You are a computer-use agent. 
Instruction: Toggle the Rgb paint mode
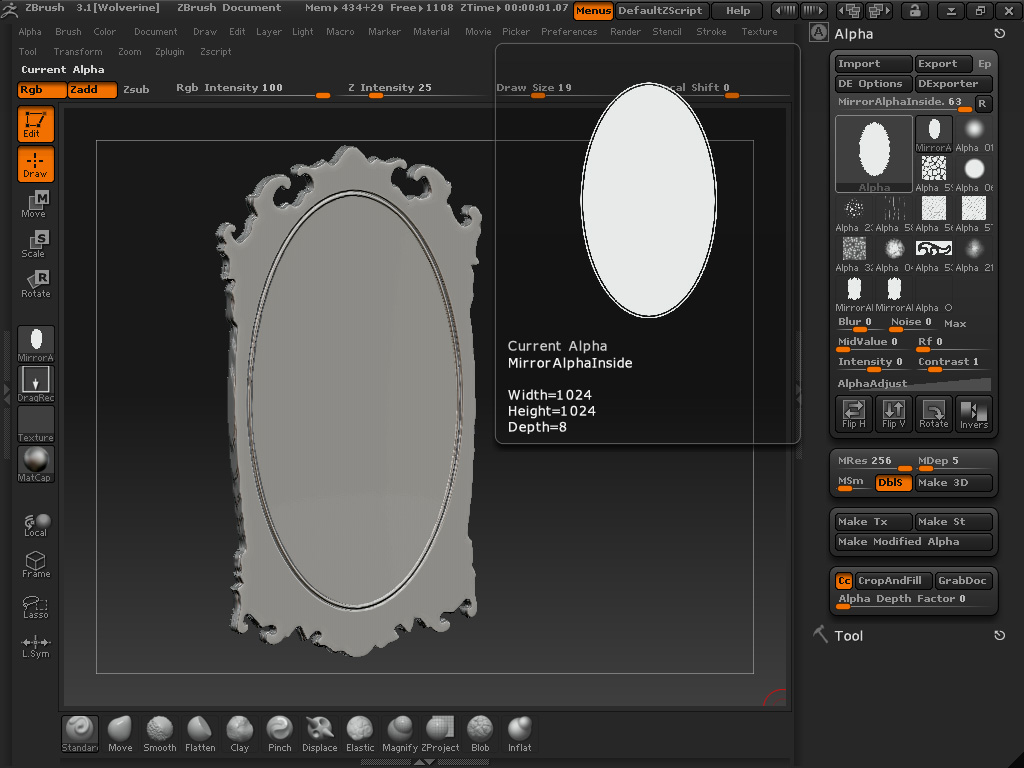pyautogui.click(x=42, y=89)
